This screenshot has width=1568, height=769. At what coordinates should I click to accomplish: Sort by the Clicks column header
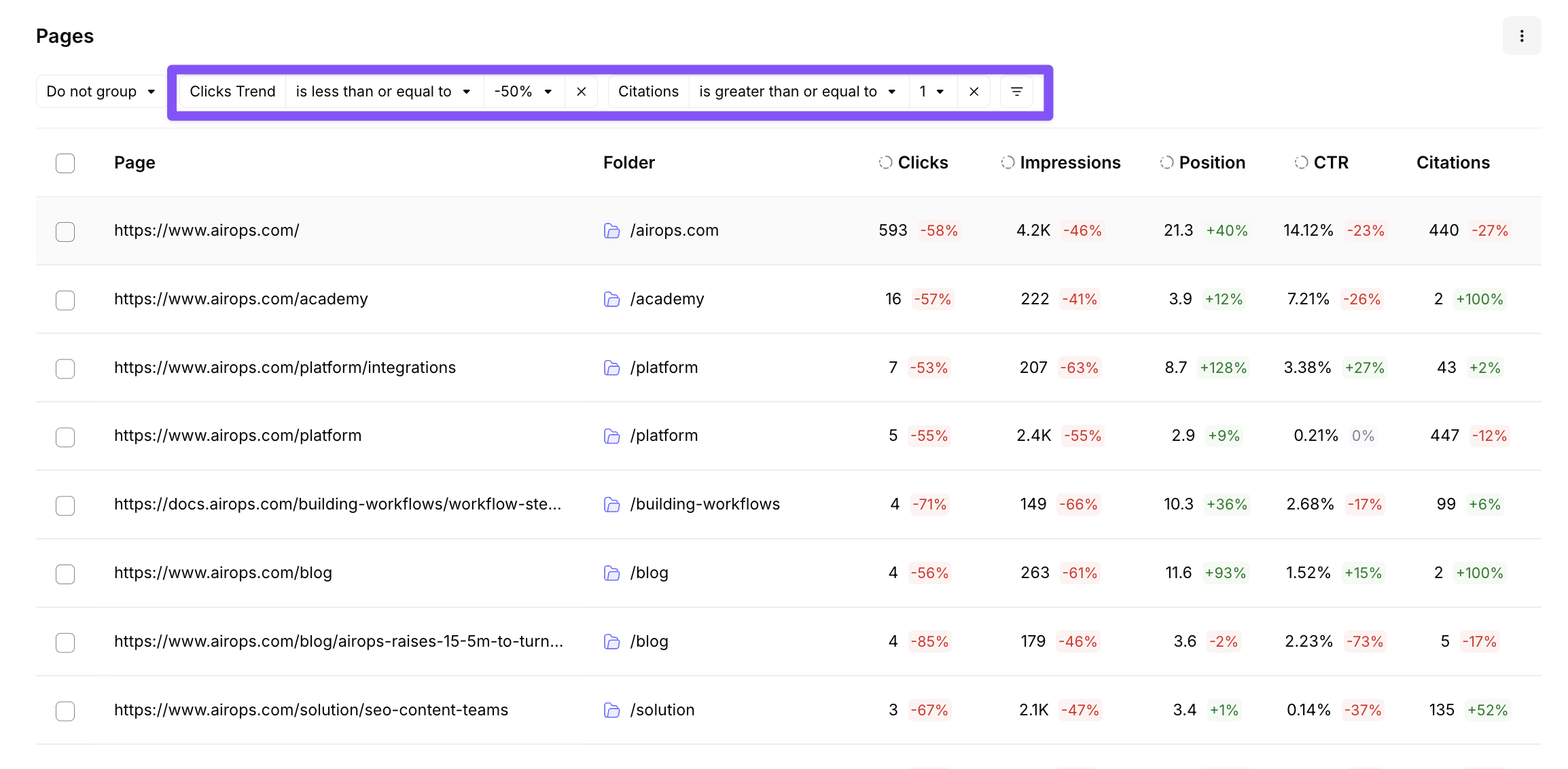[x=922, y=162]
